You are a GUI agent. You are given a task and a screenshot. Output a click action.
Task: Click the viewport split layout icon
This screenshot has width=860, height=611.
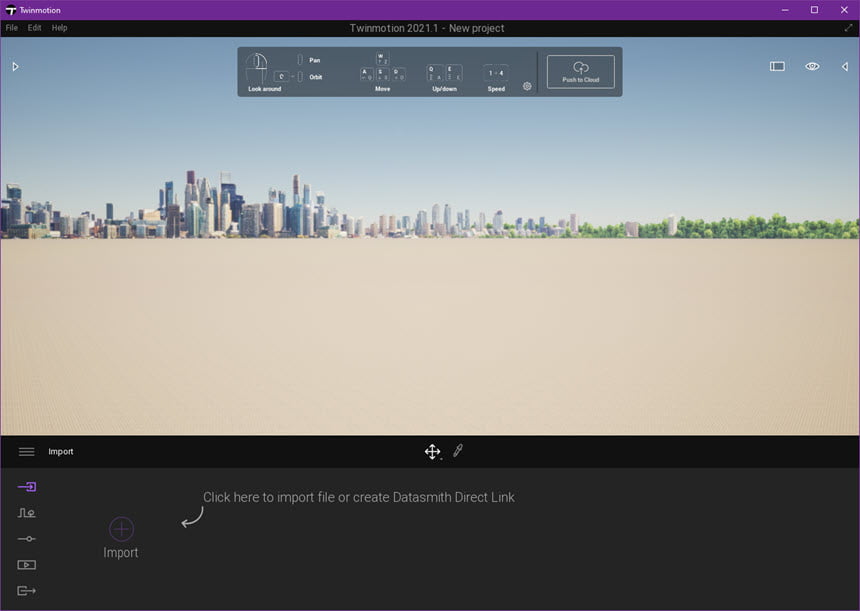pyautogui.click(x=777, y=66)
